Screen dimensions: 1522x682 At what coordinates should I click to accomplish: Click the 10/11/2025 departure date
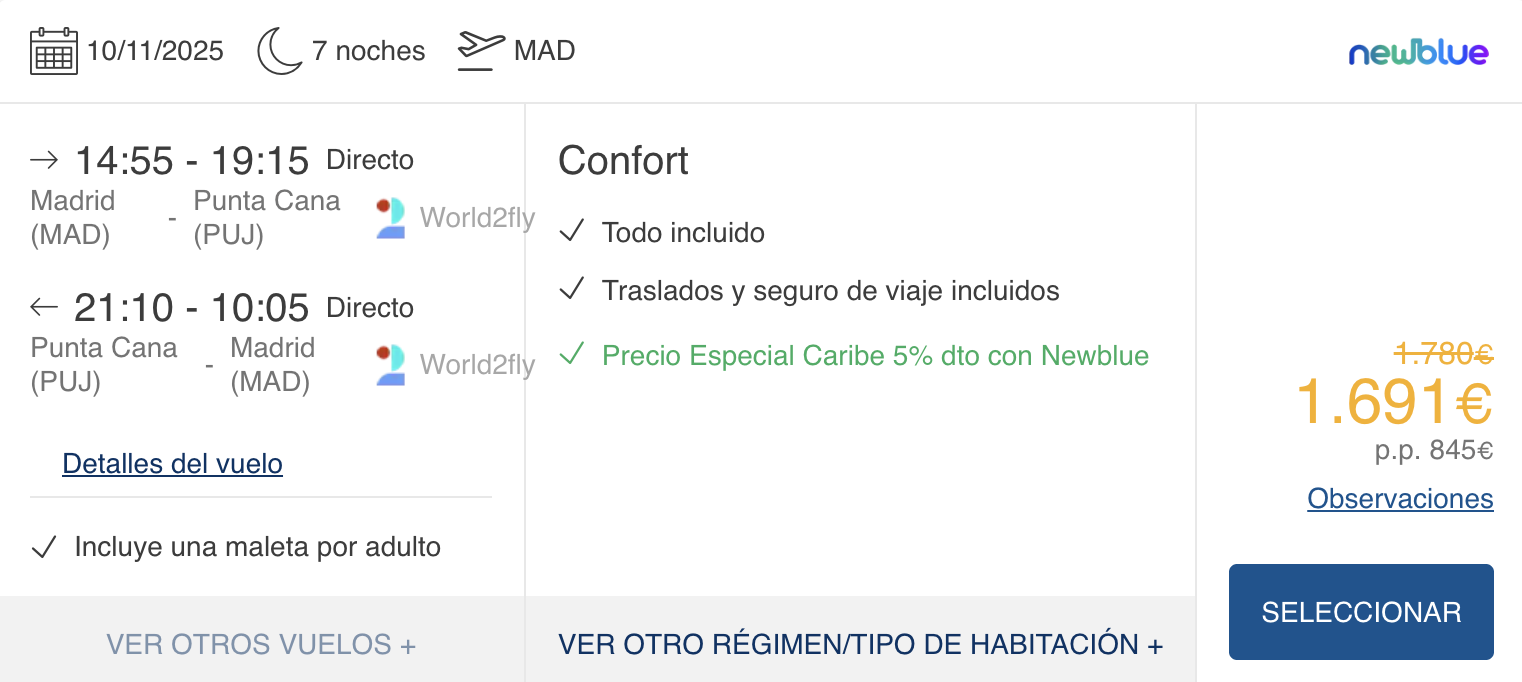(x=155, y=51)
